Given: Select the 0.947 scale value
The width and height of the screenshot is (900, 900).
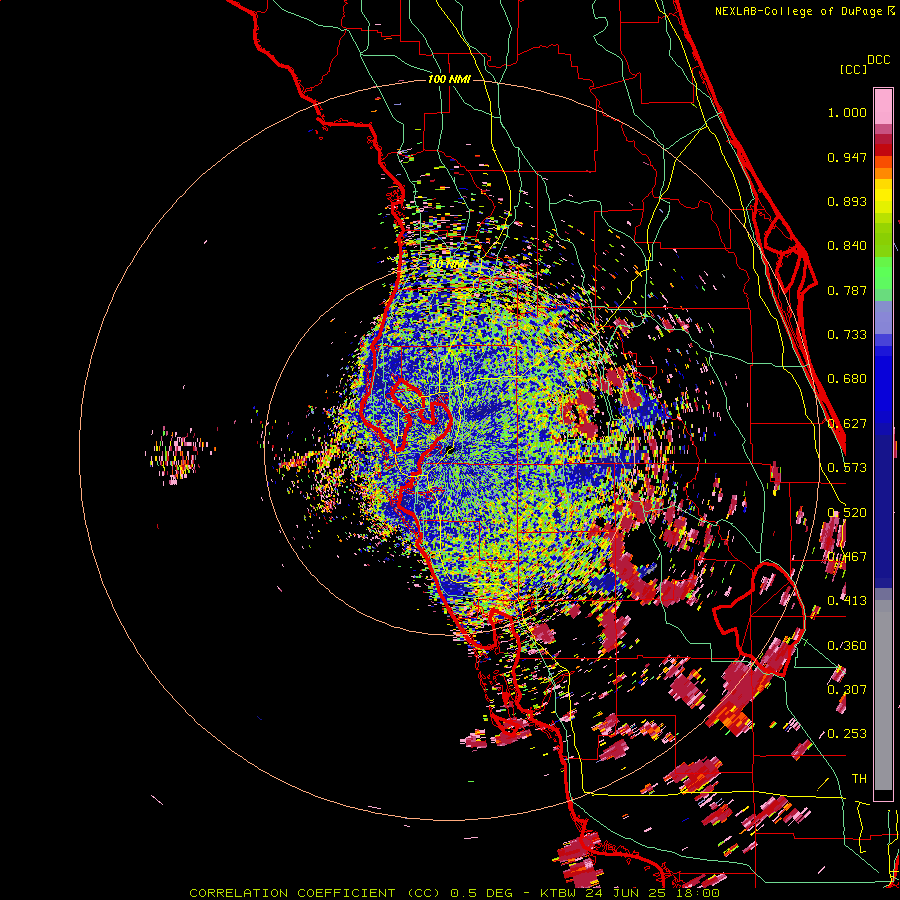Looking at the screenshot, I should click(847, 157).
